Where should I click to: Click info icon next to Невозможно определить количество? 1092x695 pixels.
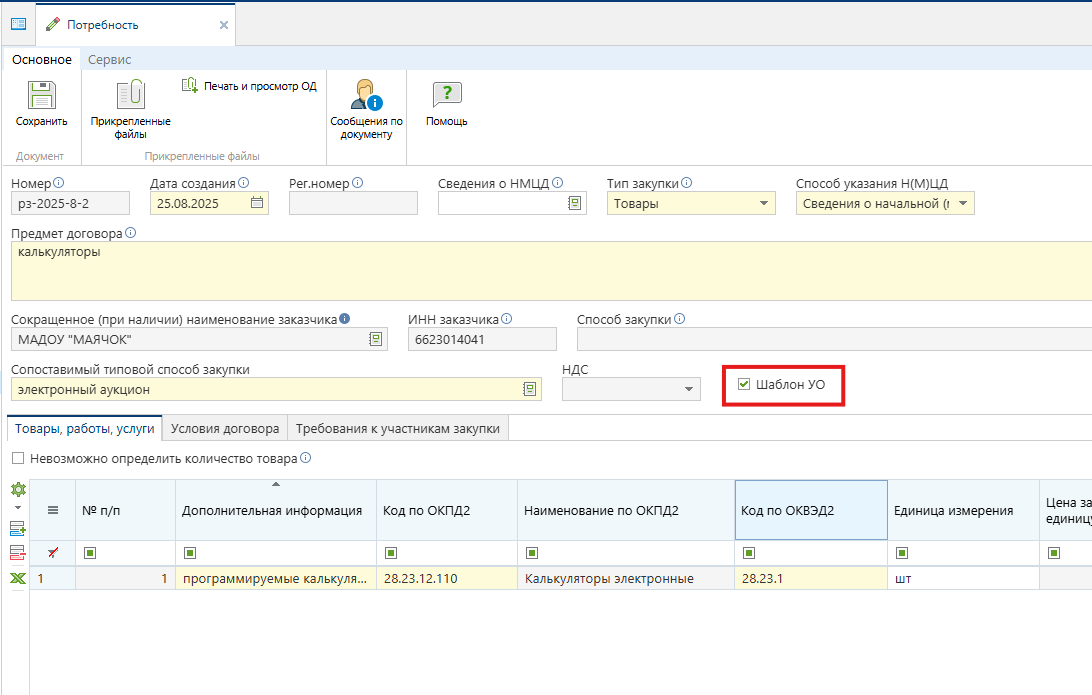[x=305, y=458]
